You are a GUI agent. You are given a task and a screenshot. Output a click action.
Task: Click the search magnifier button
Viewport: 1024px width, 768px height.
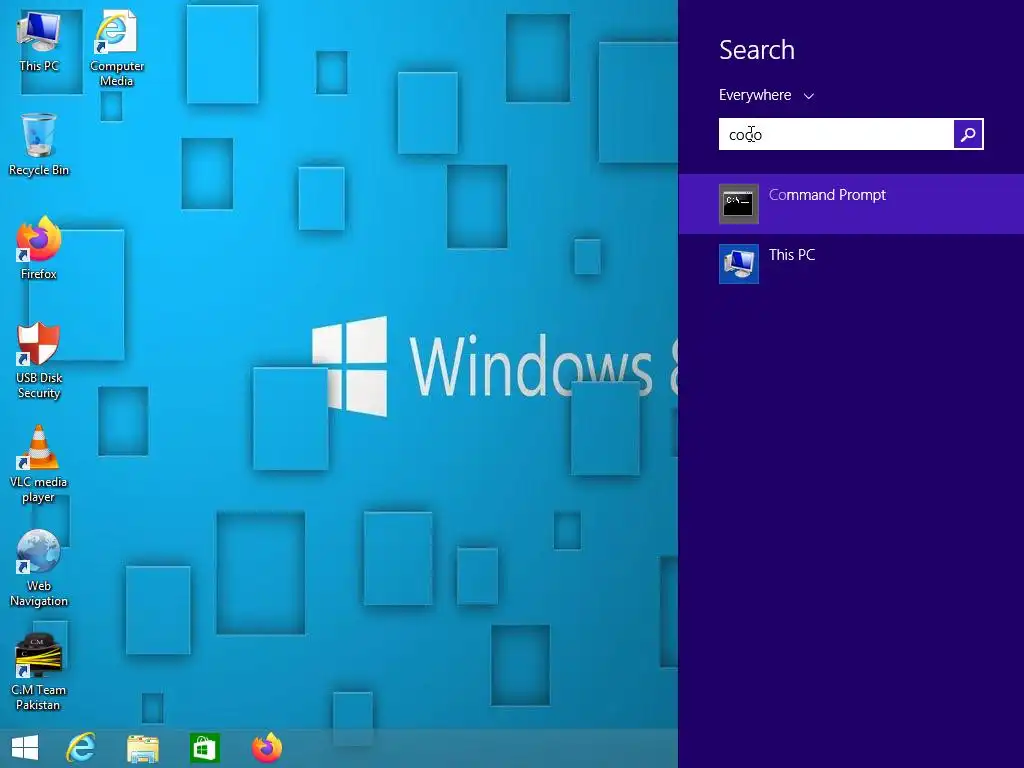tap(968, 134)
